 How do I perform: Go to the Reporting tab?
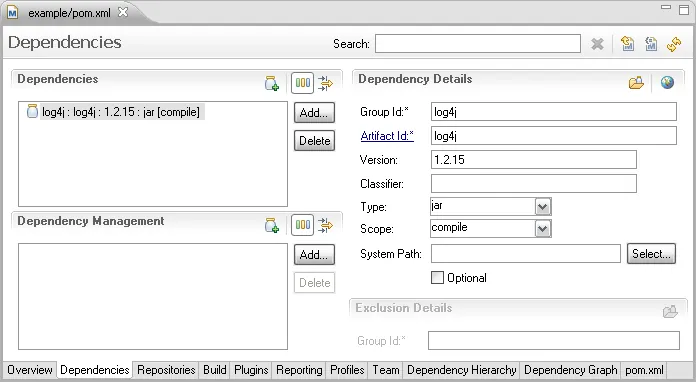click(299, 370)
